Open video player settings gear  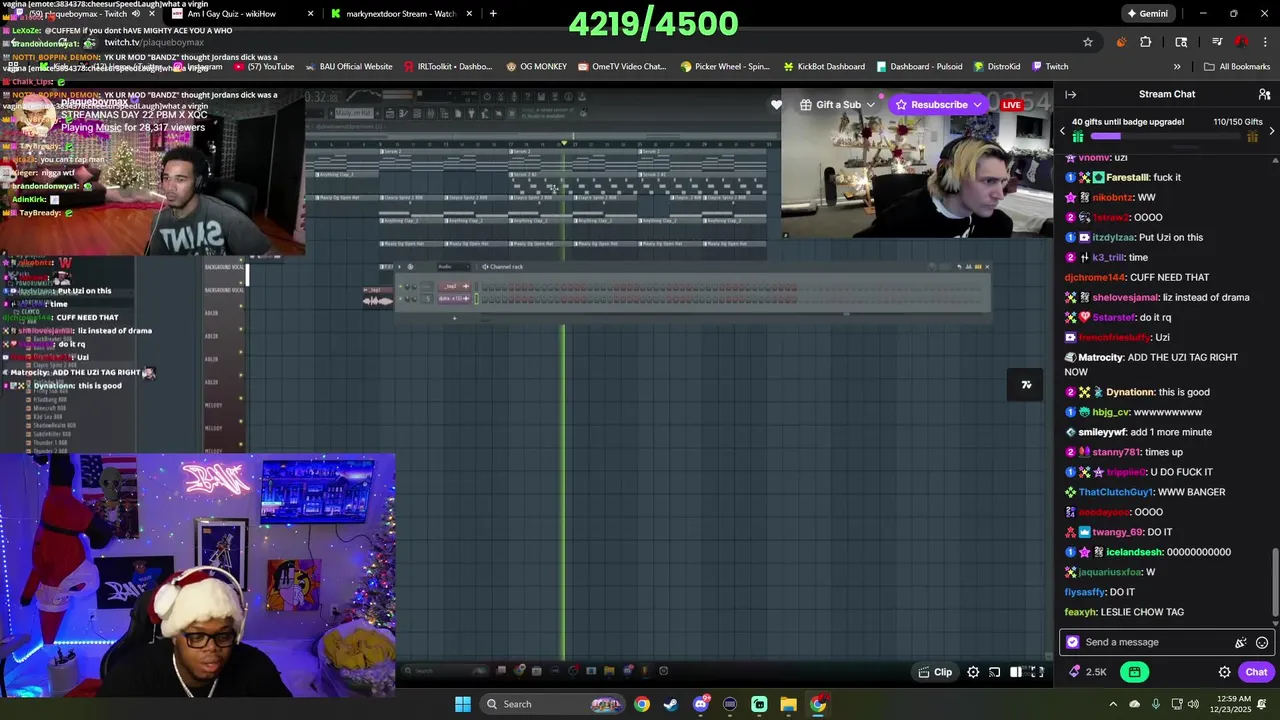click(973, 672)
